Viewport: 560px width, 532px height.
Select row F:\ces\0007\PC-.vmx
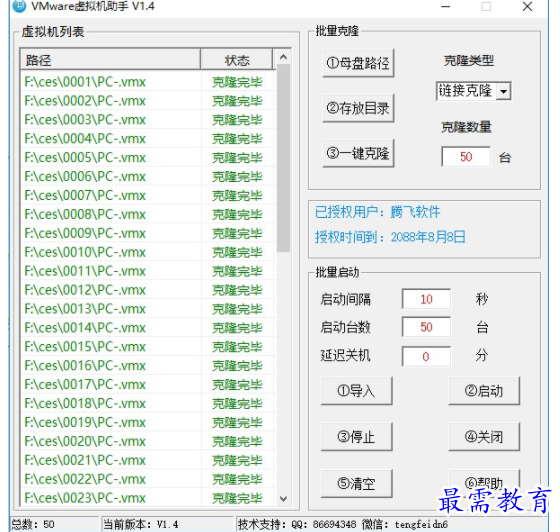click(x=148, y=196)
